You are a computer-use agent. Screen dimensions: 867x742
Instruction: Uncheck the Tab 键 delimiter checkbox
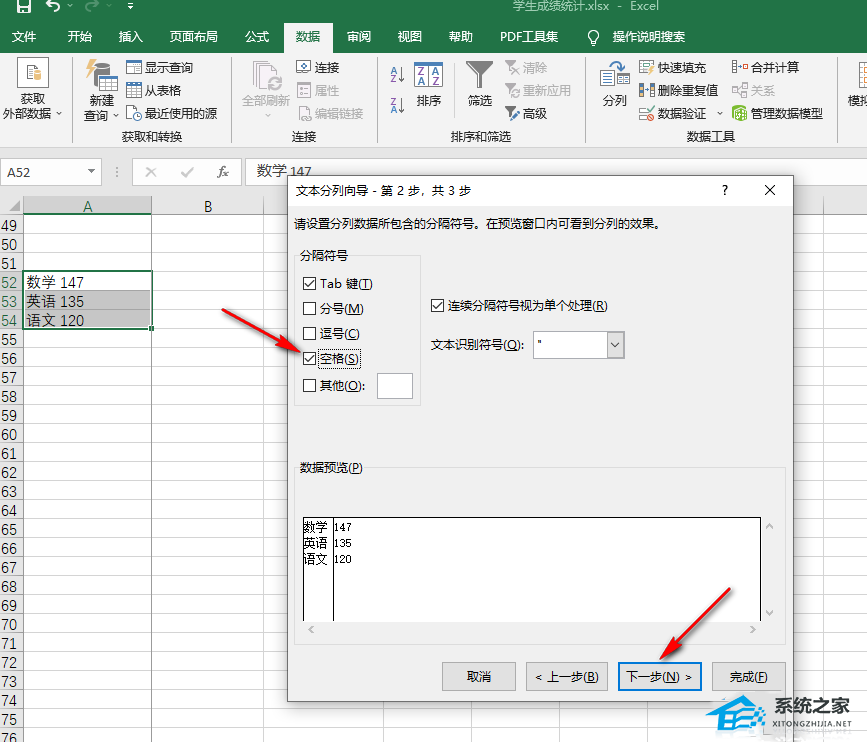pos(309,284)
